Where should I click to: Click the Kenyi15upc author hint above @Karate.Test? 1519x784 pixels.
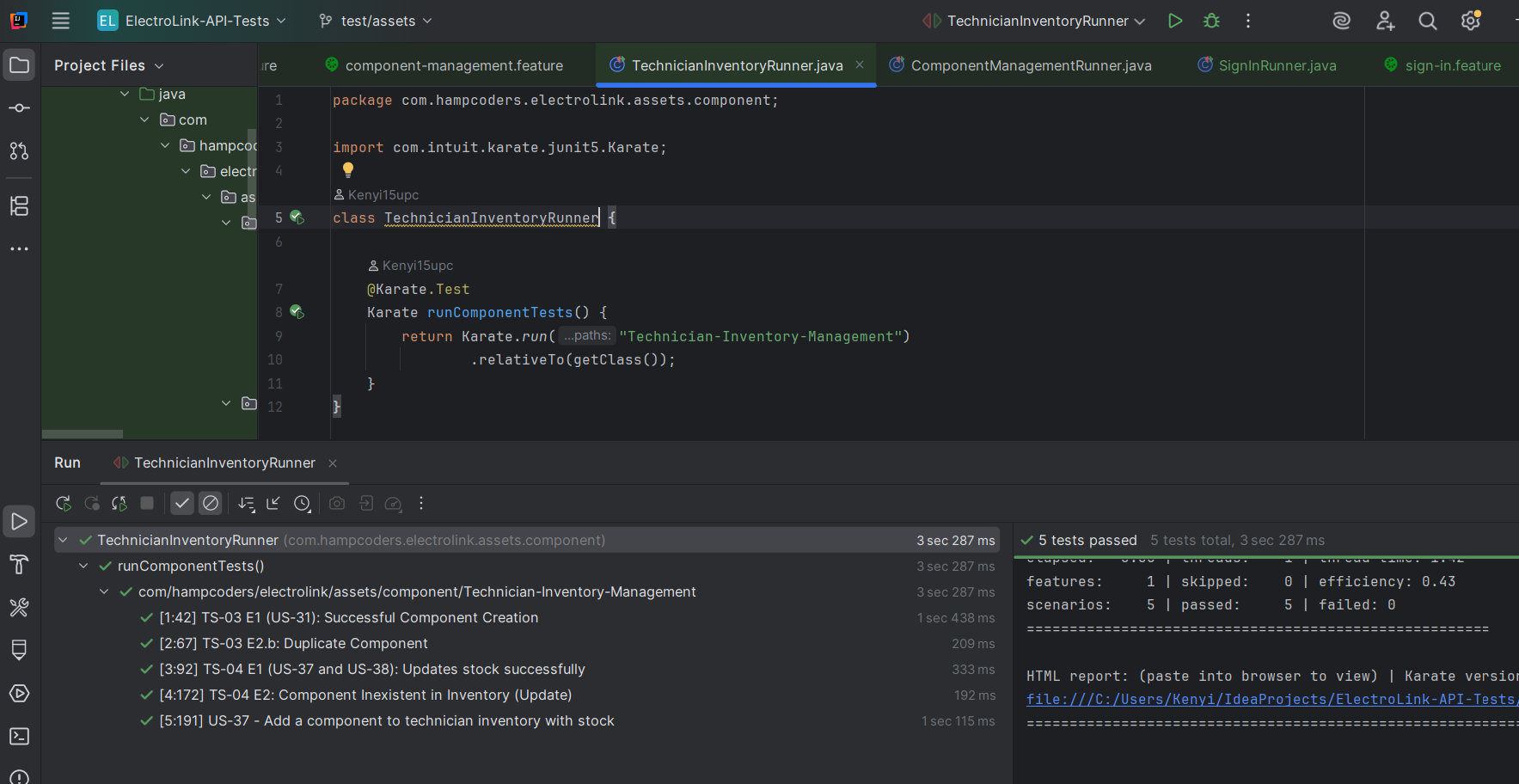[x=411, y=266]
